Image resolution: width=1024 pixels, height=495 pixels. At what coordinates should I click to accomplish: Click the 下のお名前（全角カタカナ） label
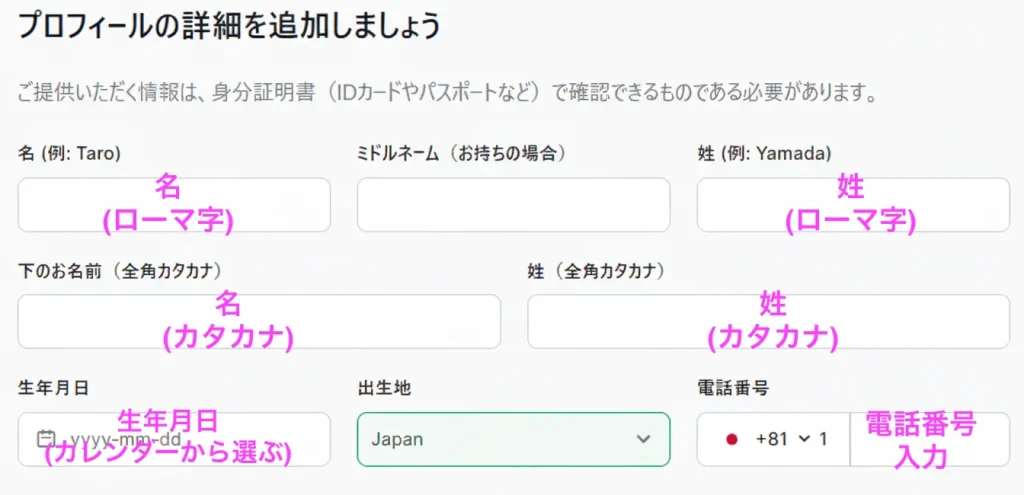pos(120,270)
